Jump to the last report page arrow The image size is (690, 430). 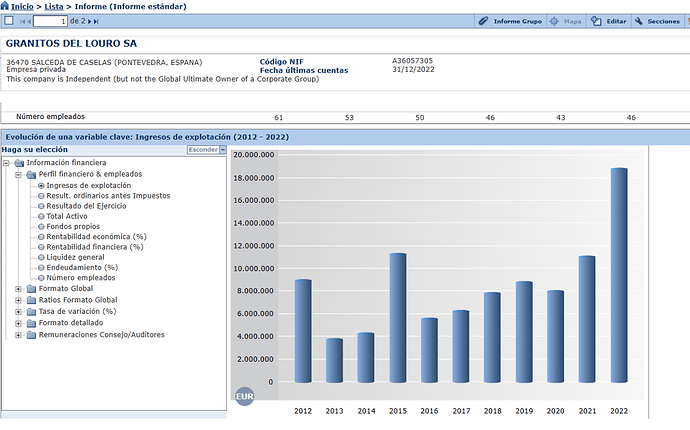pos(95,21)
